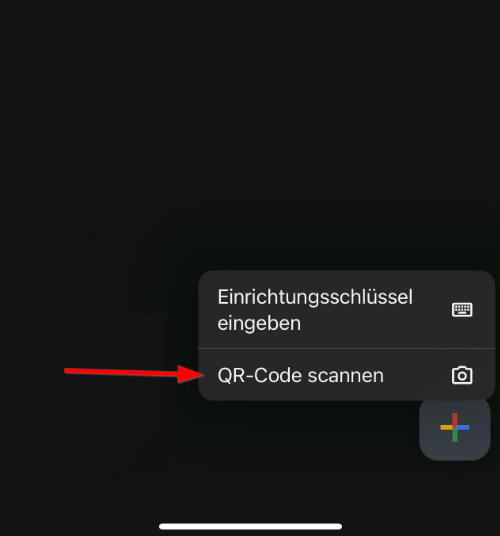Click the divider line between menu options
Viewport: 500px width, 536px height.
tap(347, 349)
